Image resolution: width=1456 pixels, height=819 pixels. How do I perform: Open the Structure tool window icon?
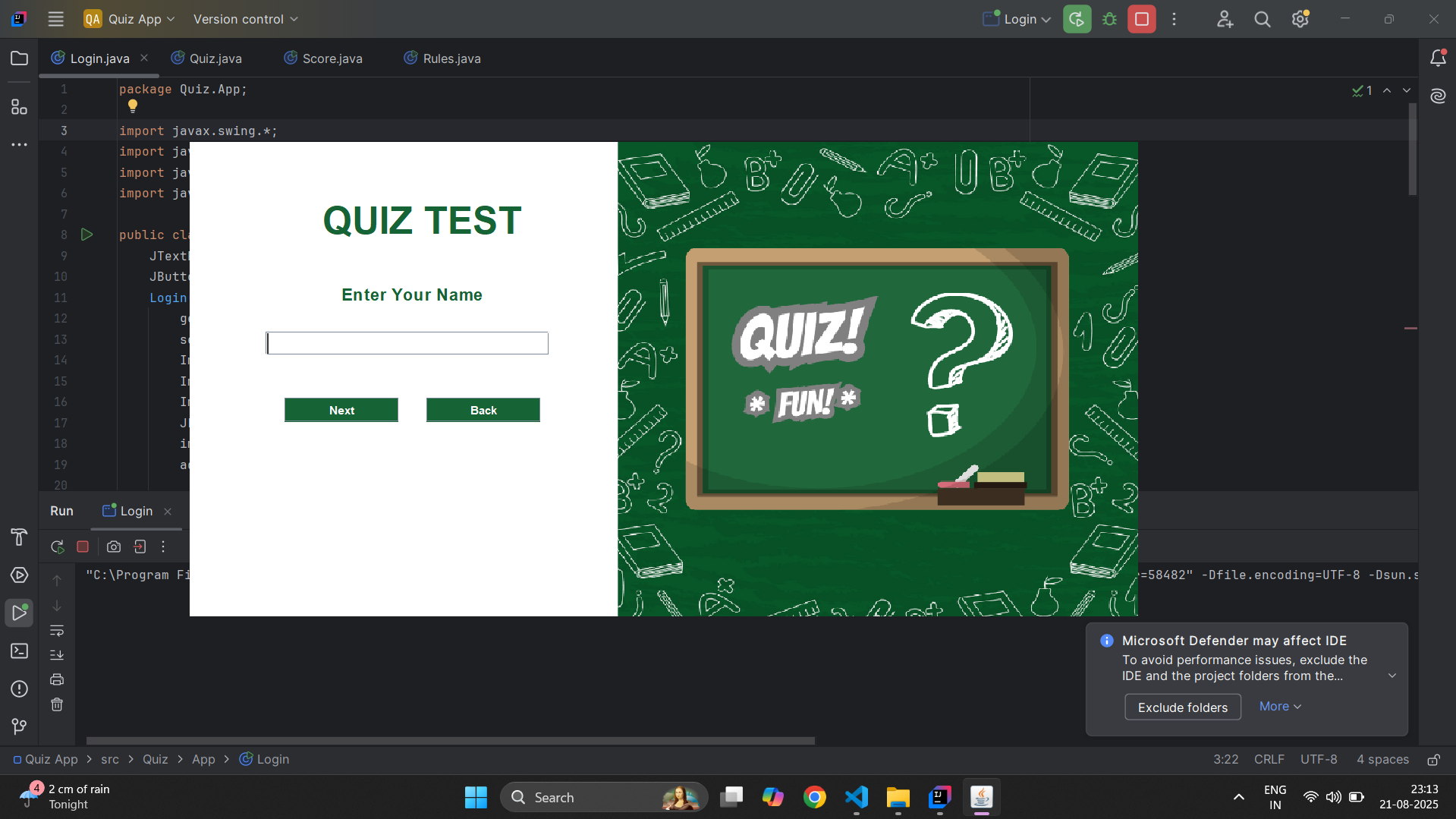click(x=20, y=107)
